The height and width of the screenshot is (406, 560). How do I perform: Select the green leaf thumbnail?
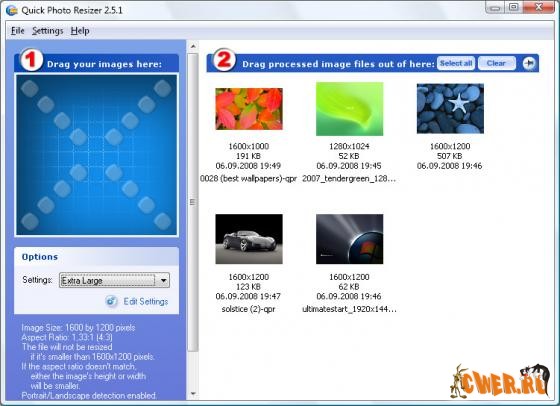(x=349, y=109)
